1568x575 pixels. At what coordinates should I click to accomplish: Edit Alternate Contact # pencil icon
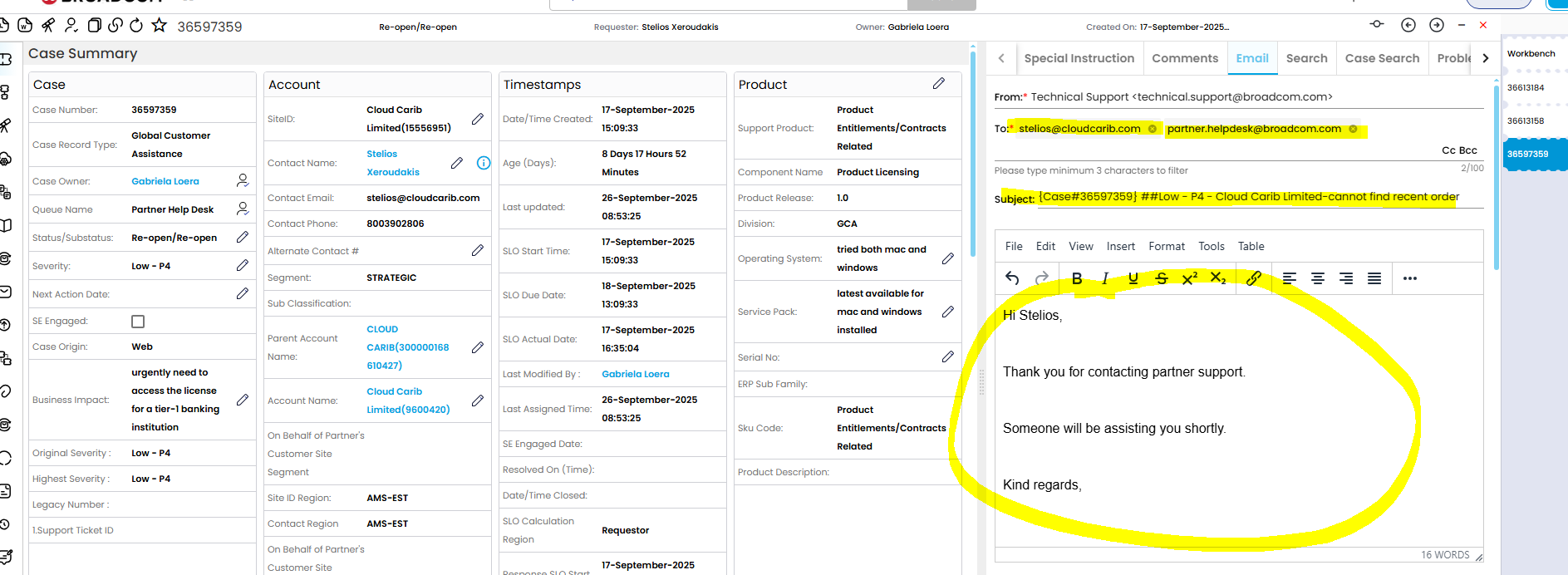coord(478,250)
